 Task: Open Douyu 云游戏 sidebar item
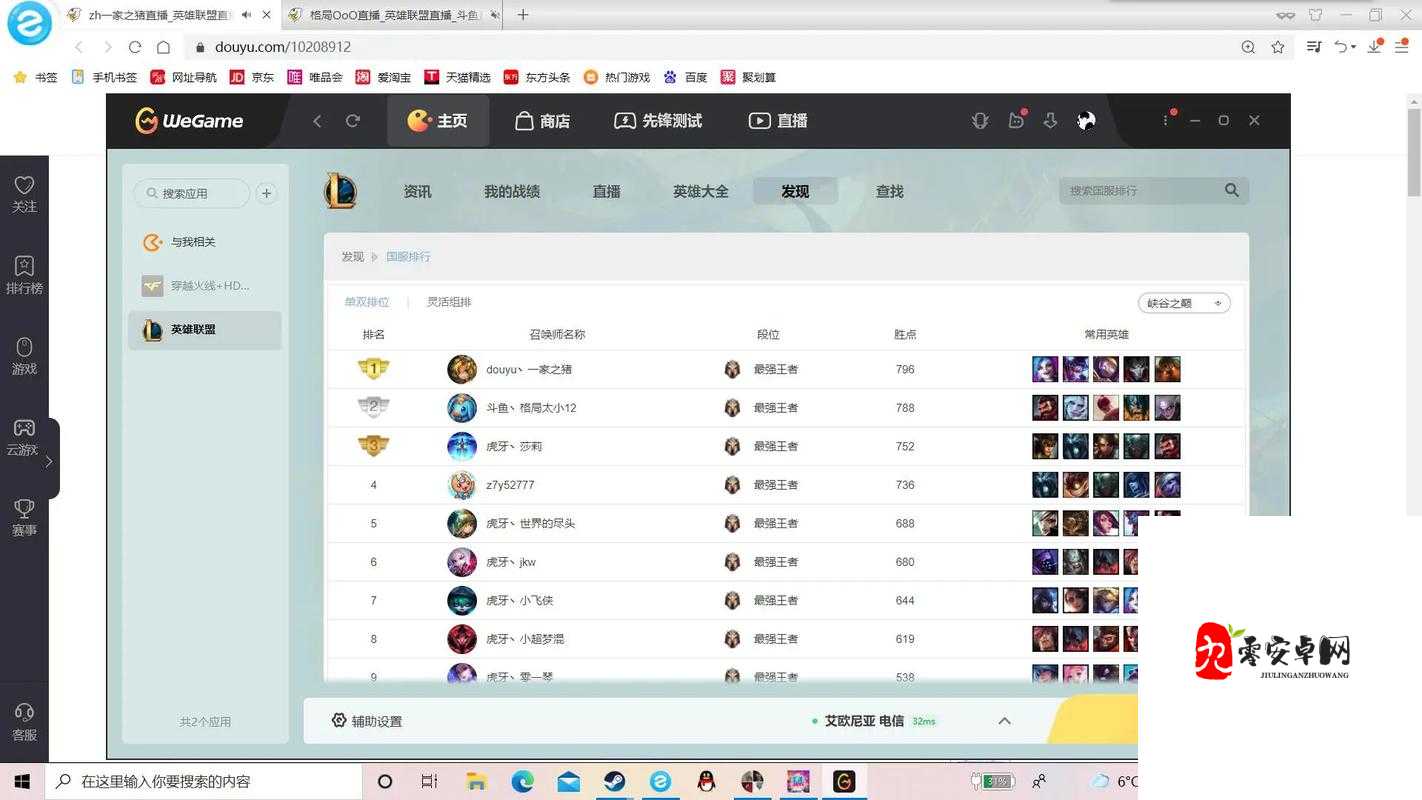tap(23, 437)
